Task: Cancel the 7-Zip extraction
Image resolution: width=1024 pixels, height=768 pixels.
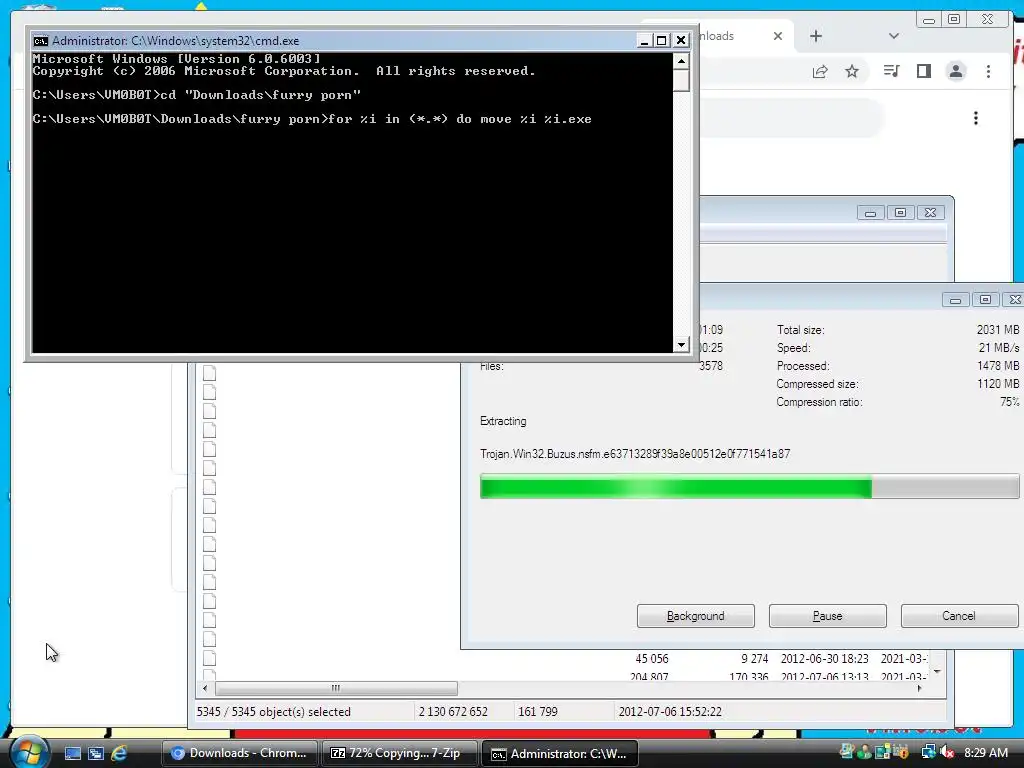Action: click(959, 616)
